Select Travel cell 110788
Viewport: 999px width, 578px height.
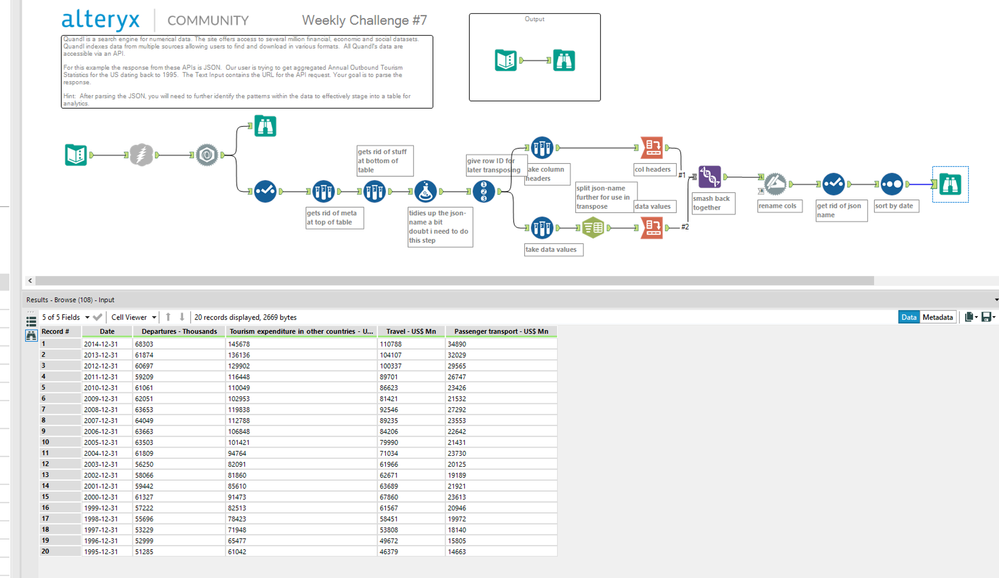pos(411,344)
